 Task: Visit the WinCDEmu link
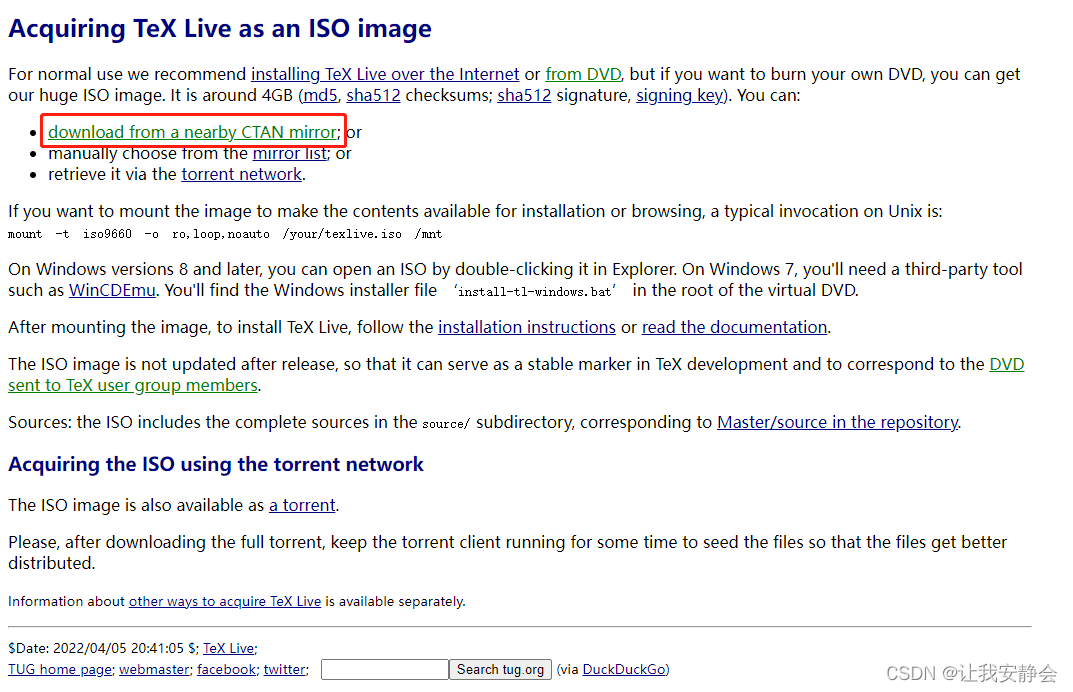(x=112, y=290)
